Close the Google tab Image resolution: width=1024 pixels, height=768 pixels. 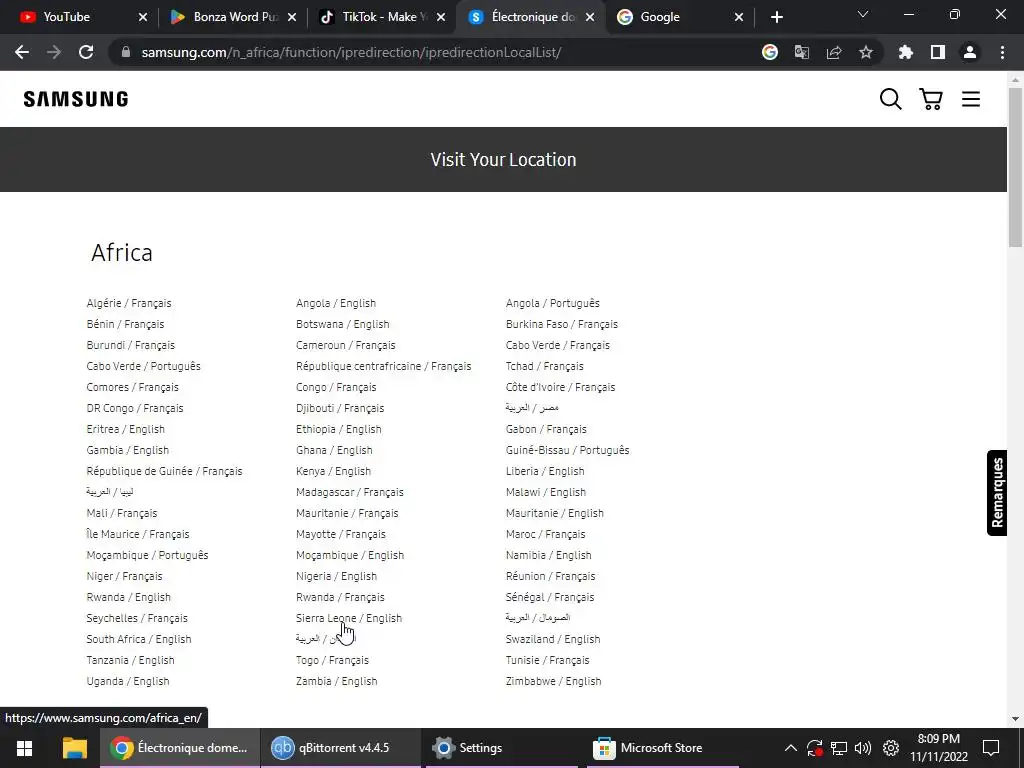(739, 17)
